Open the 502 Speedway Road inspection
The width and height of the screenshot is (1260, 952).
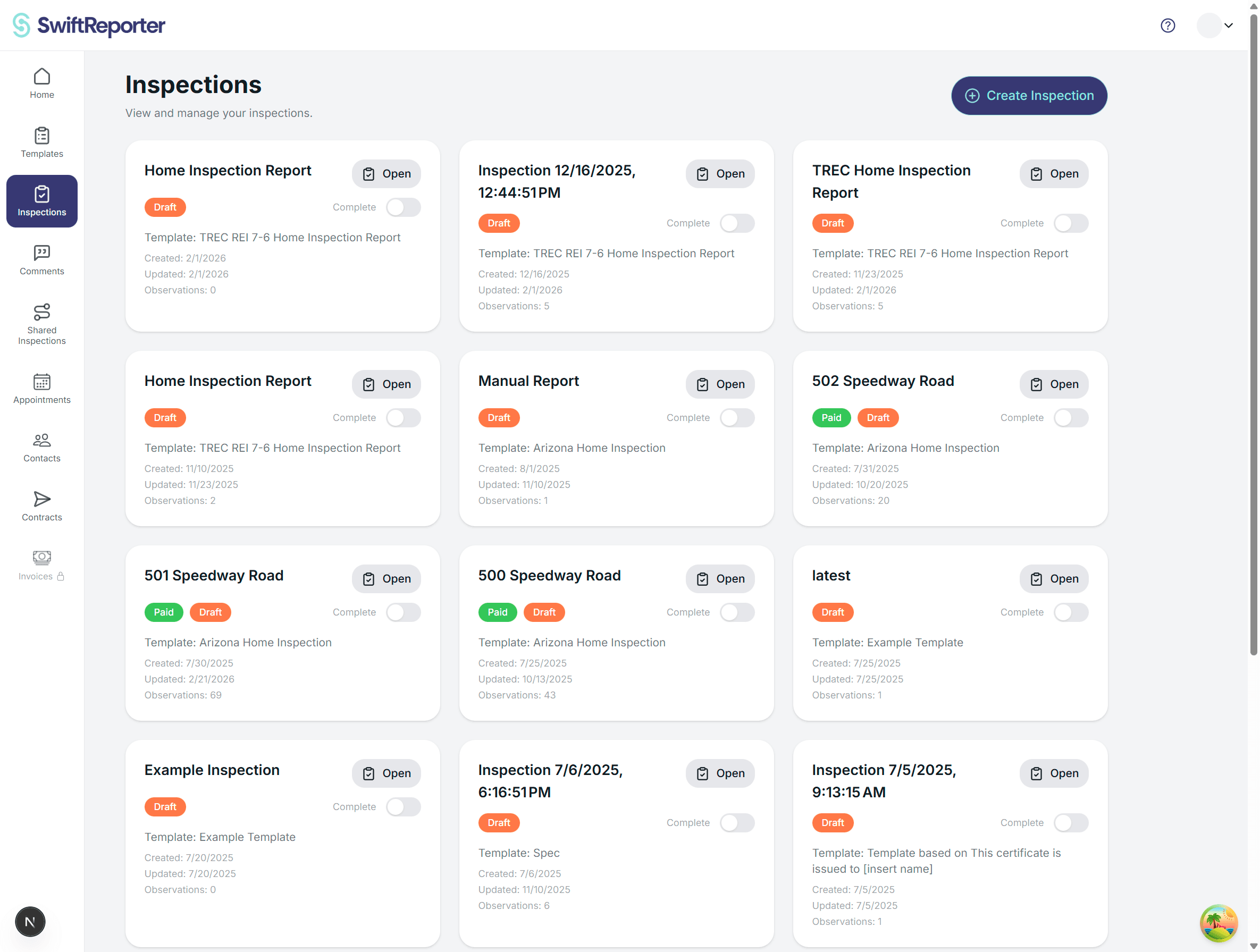[x=1054, y=384]
